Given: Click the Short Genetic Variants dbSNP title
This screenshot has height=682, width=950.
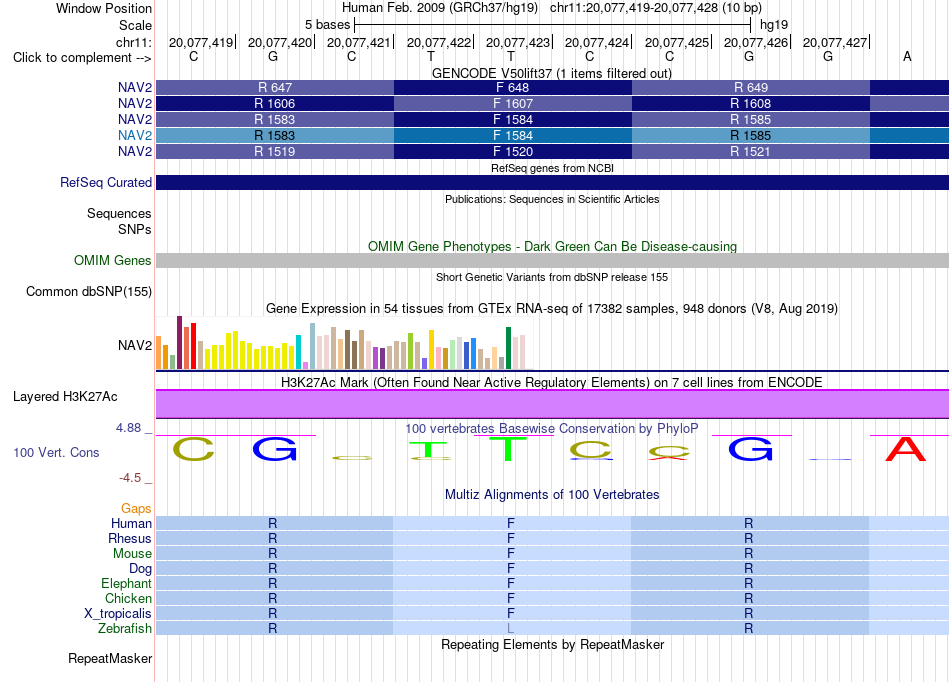Looking at the screenshot, I should click(552, 277).
